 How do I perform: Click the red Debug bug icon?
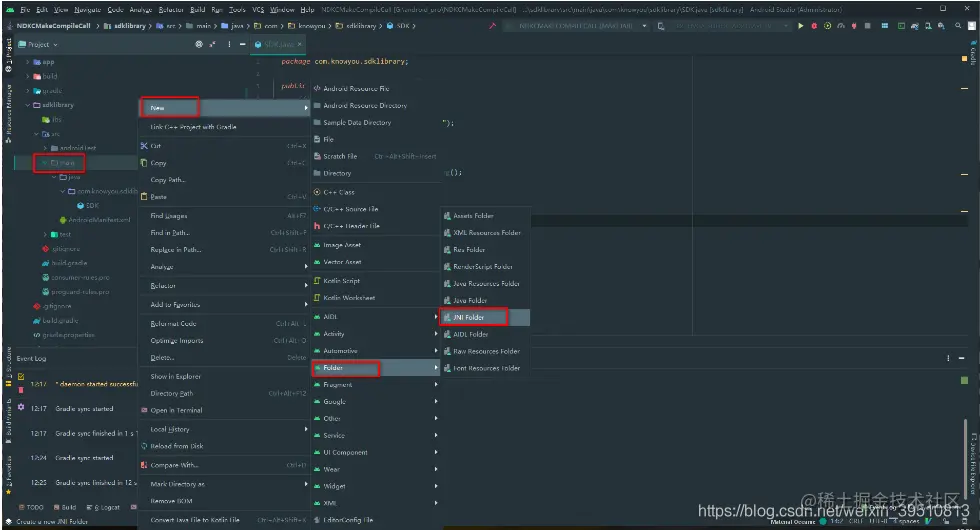pyautogui.click(x=814, y=26)
